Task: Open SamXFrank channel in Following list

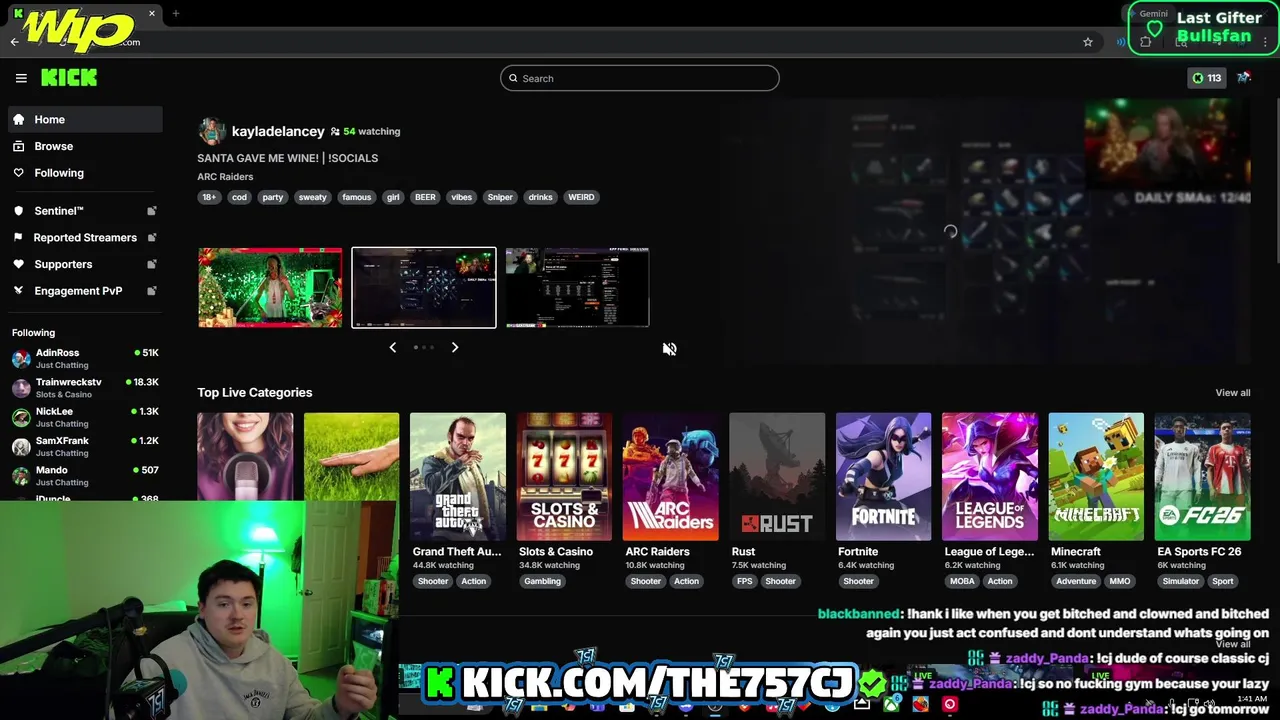Action: pyautogui.click(x=85, y=446)
